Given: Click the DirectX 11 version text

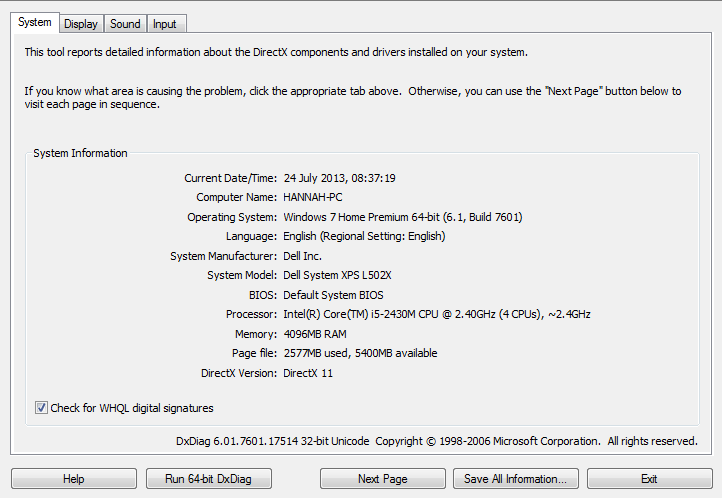Looking at the screenshot, I should point(308,373).
